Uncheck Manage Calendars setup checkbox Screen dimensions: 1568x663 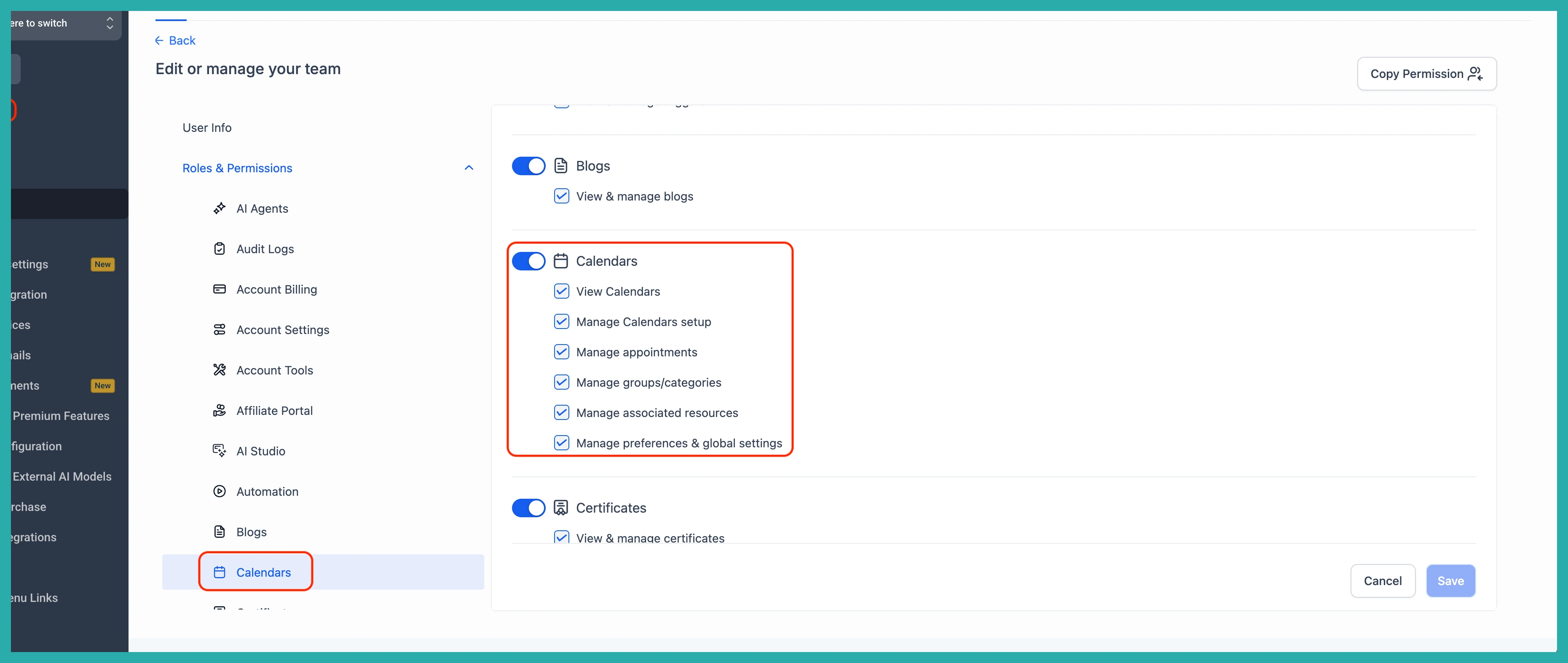[561, 321]
